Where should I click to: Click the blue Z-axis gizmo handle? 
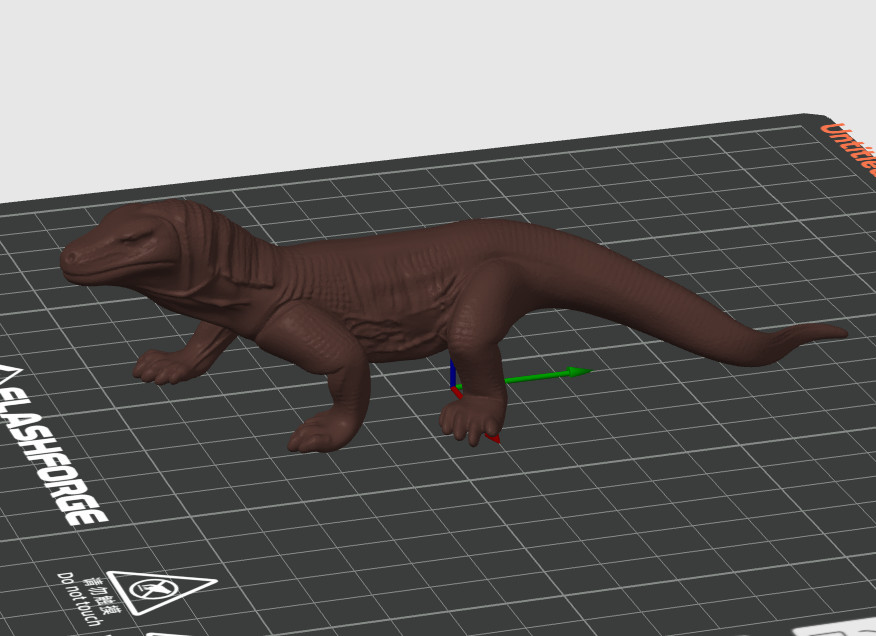(453, 372)
